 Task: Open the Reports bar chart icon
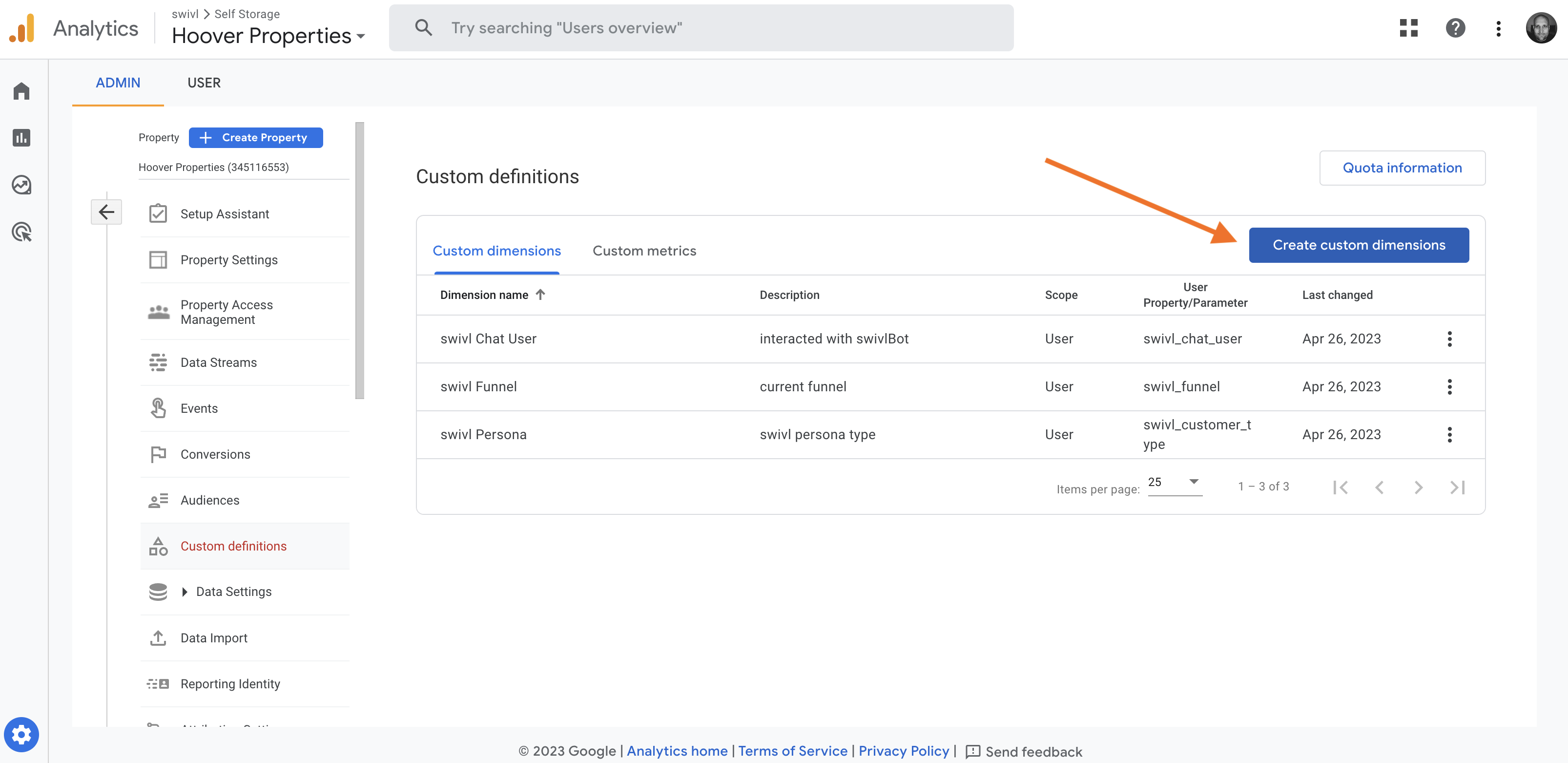(21, 138)
